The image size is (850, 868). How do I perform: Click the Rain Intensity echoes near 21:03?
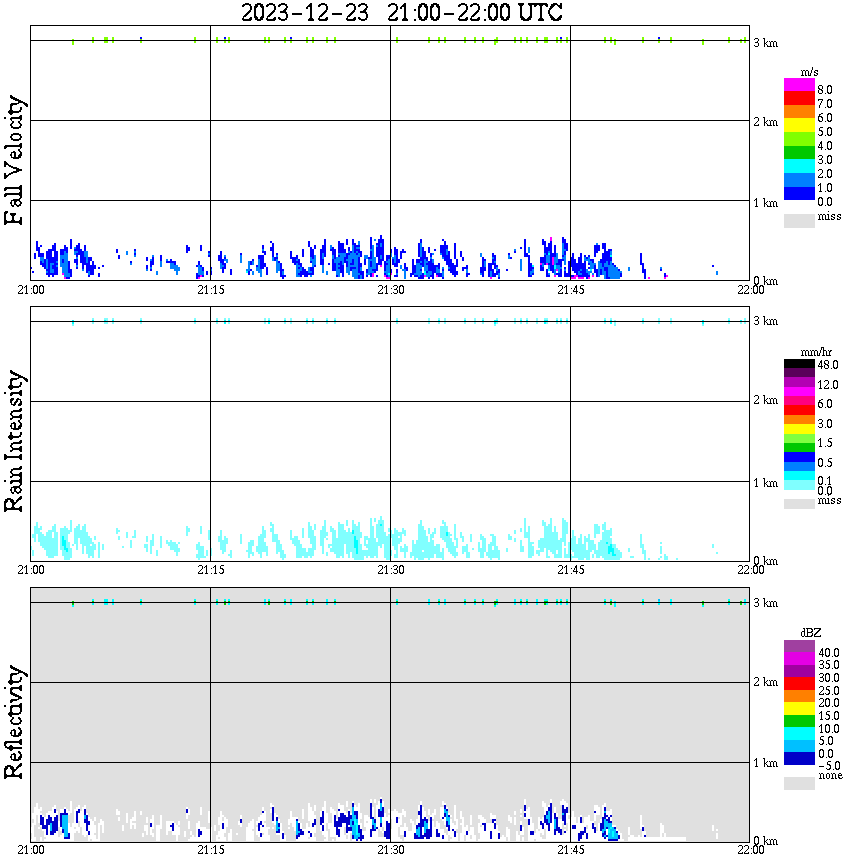point(65,540)
